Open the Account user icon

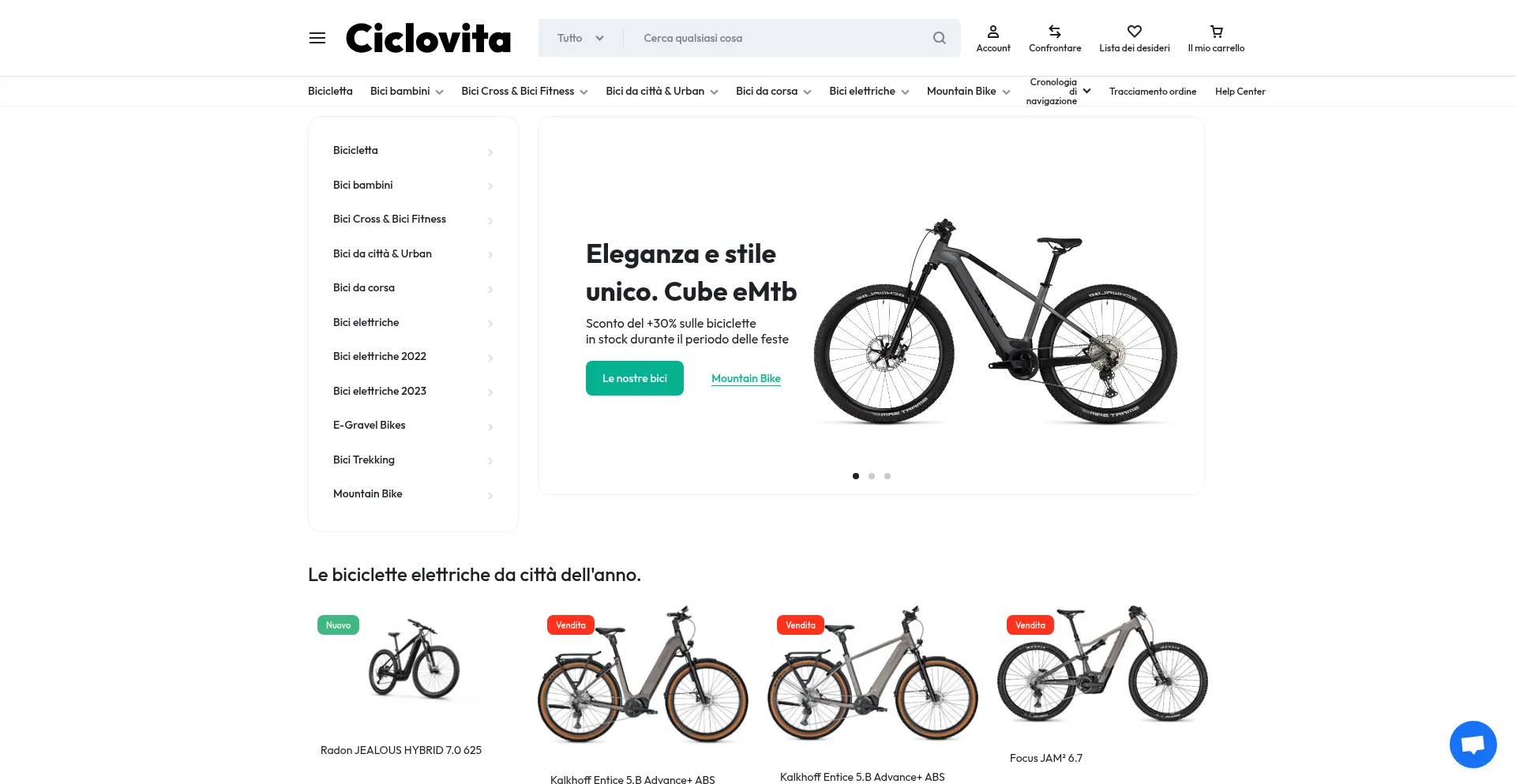click(993, 32)
